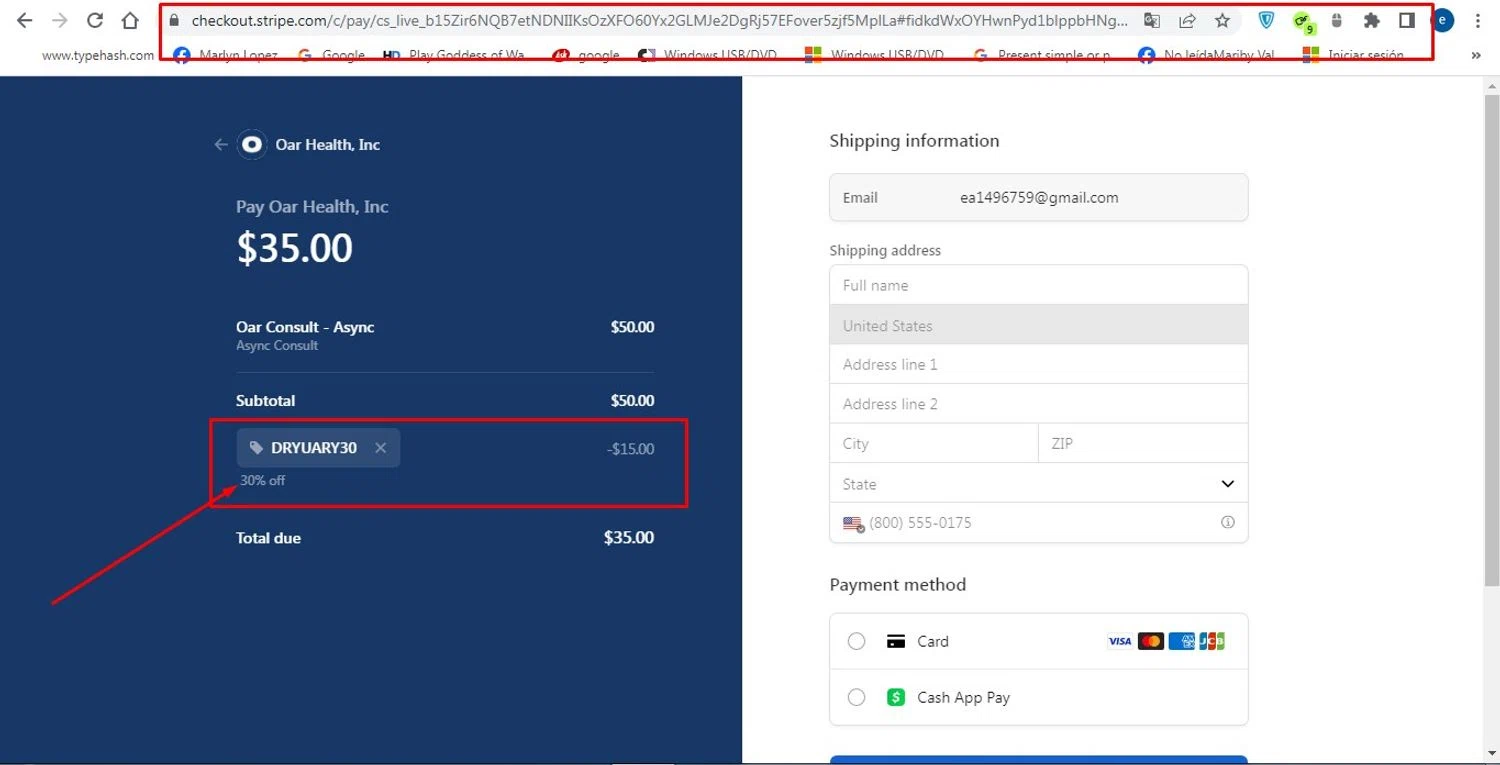Click the Total due $35.00 amount
This screenshot has height=765, width=1500.
pyautogui.click(x=629, y=538)
